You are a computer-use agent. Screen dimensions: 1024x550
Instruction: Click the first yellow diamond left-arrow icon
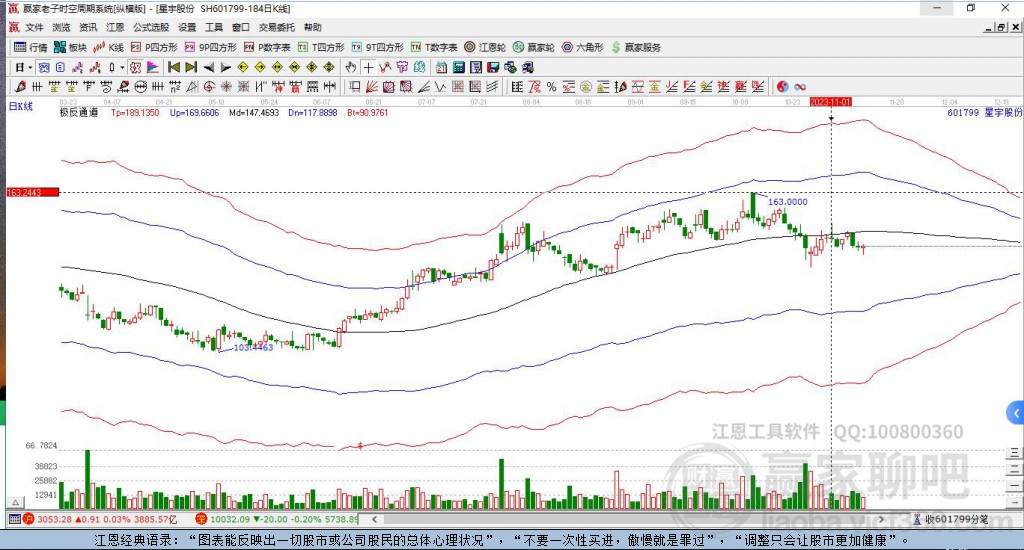click(242, 67)
